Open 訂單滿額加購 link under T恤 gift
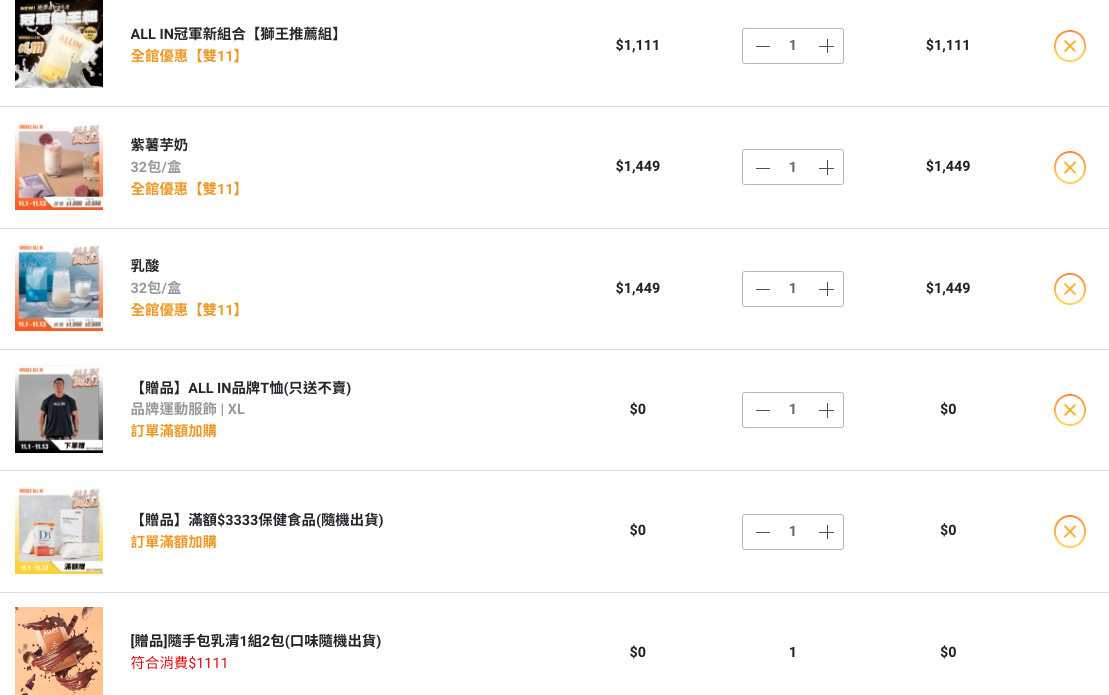Image resolution: width=1109 pixels, height=695 pixels. pos(173,431)
